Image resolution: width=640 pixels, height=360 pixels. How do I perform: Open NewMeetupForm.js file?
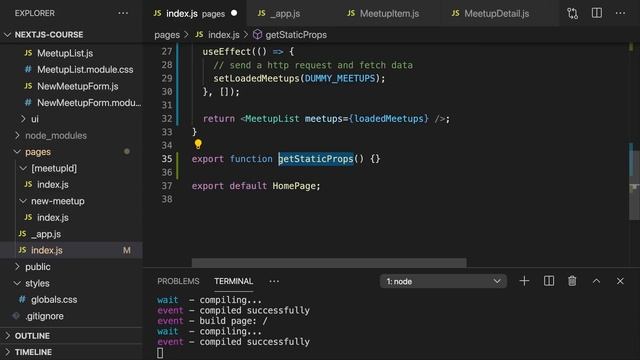78,86
